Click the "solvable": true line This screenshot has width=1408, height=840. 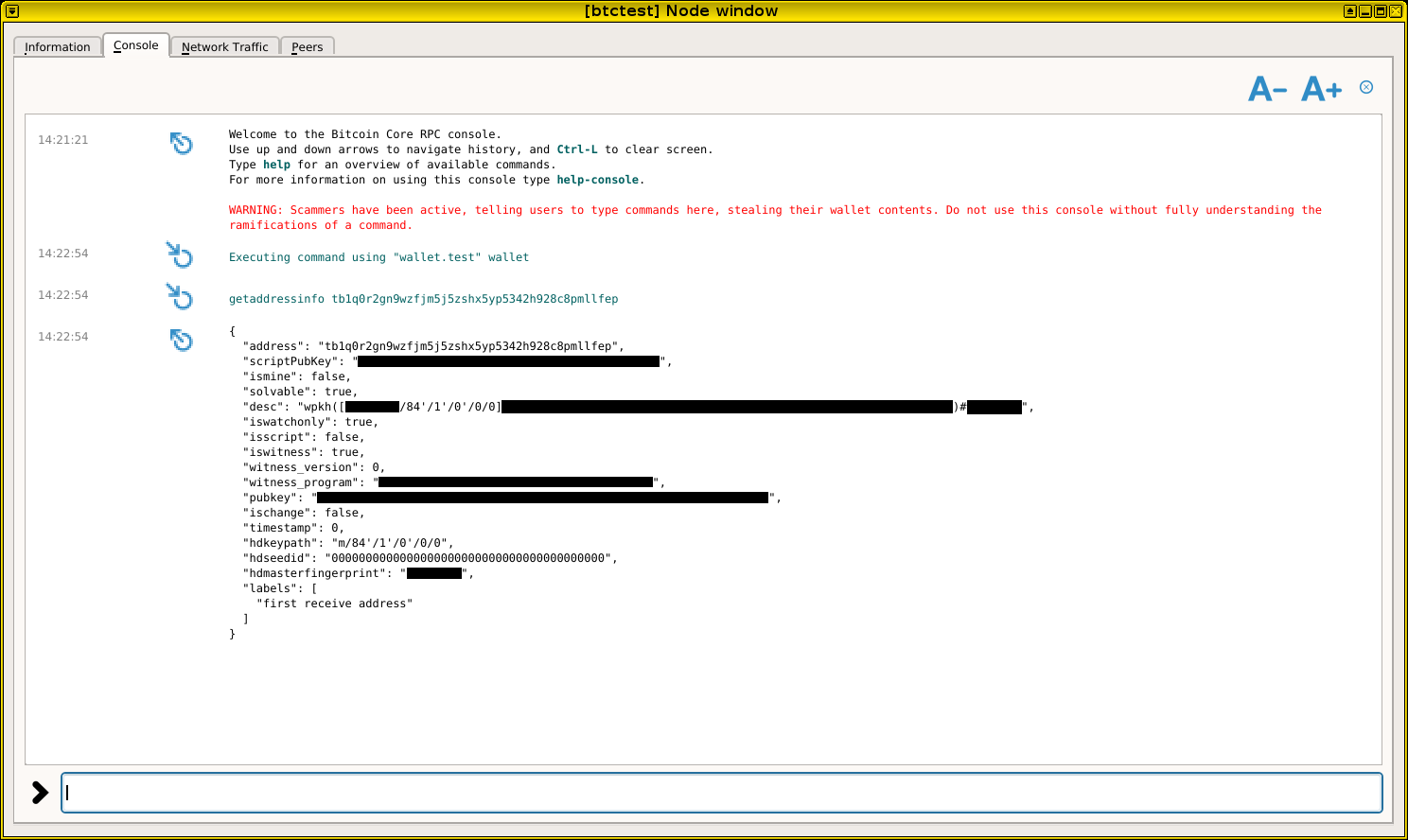pos(300,392)
